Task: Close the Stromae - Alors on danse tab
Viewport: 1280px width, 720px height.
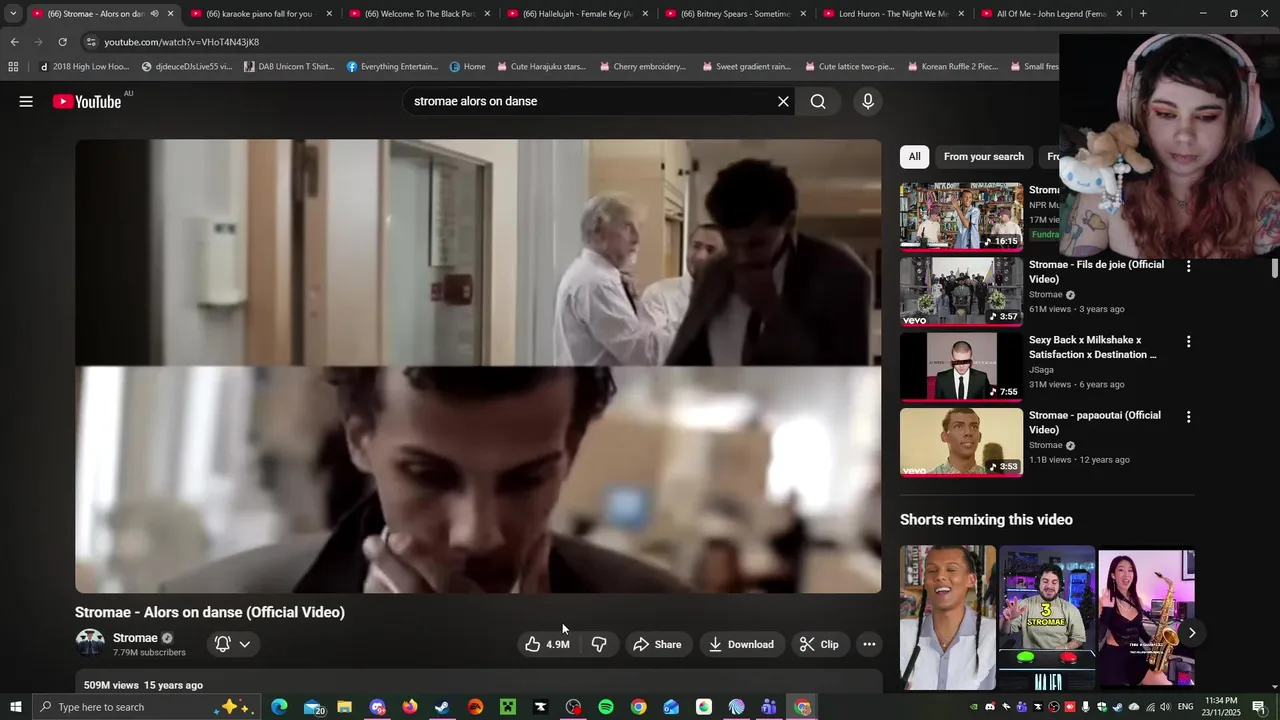Action: 171,14
